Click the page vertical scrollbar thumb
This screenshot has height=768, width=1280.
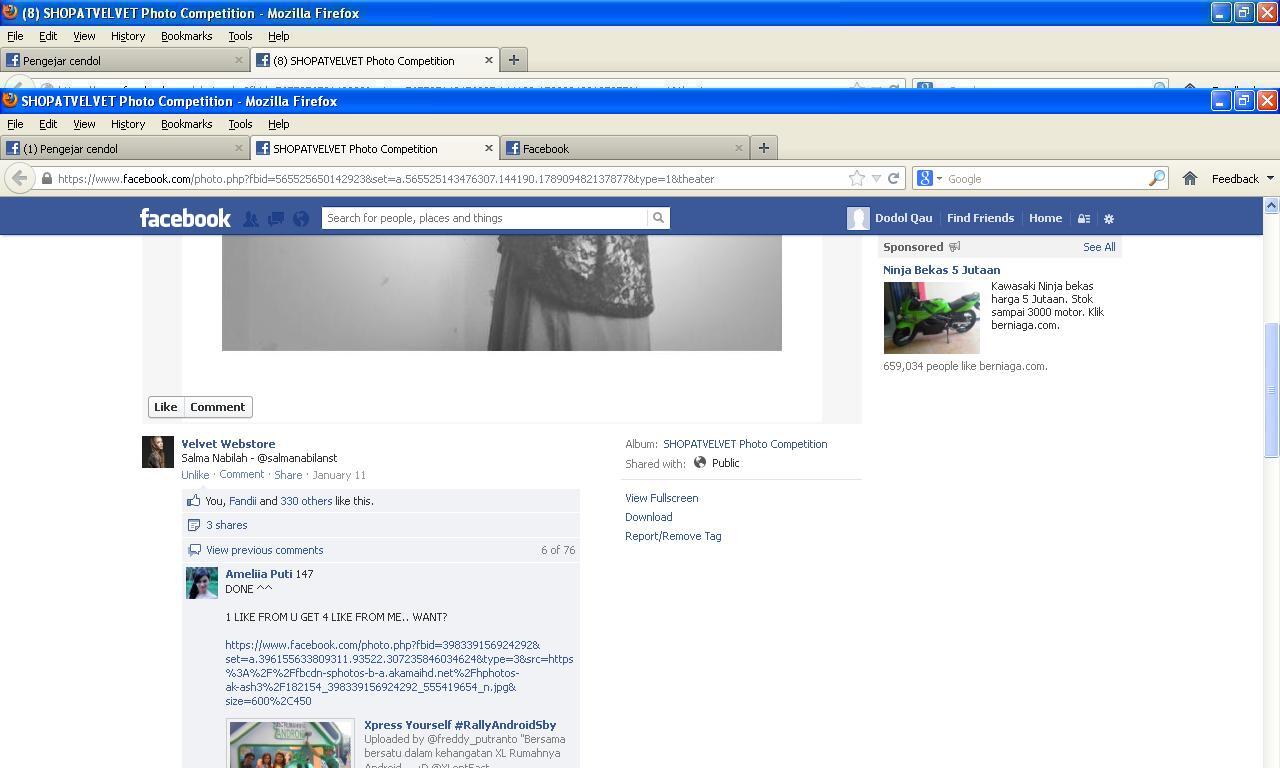[1271, 388]
